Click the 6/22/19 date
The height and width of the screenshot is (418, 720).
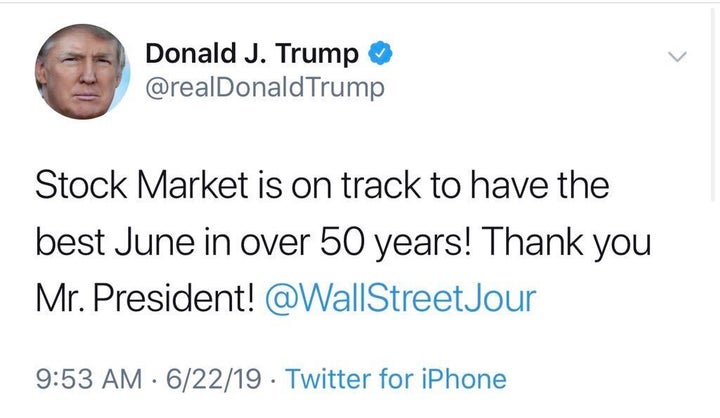(x=214, y=379)
